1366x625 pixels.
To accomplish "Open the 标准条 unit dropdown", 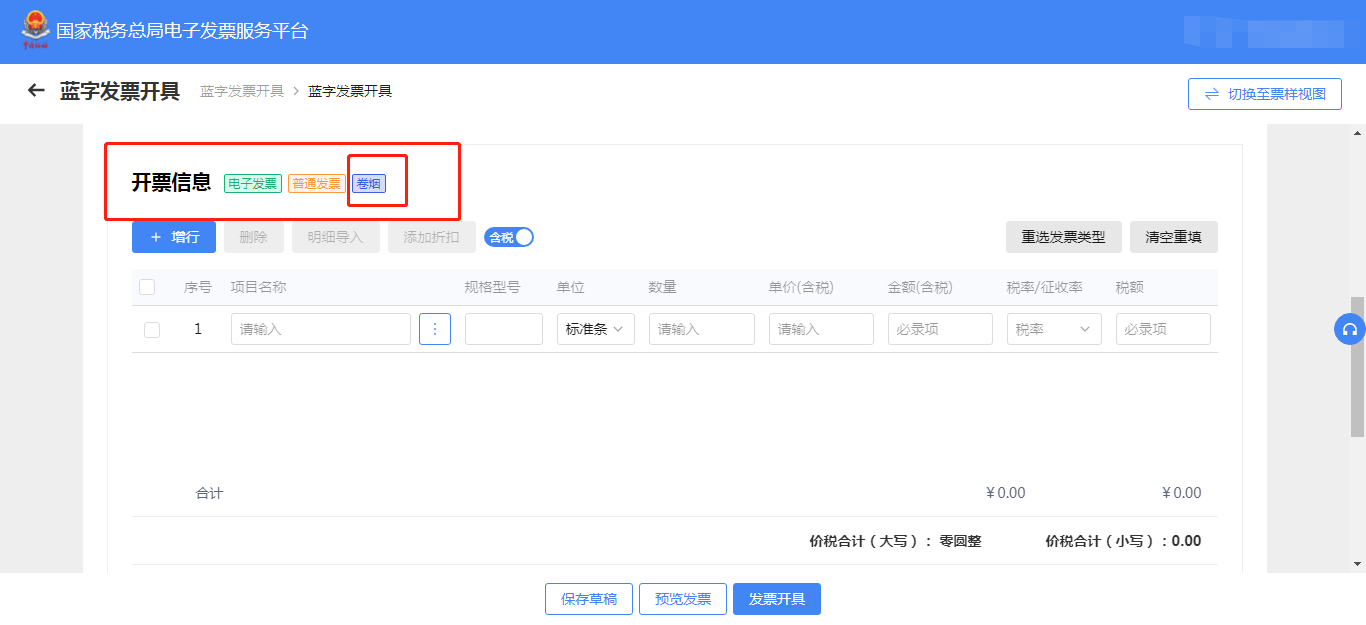I will pos(596,329).
